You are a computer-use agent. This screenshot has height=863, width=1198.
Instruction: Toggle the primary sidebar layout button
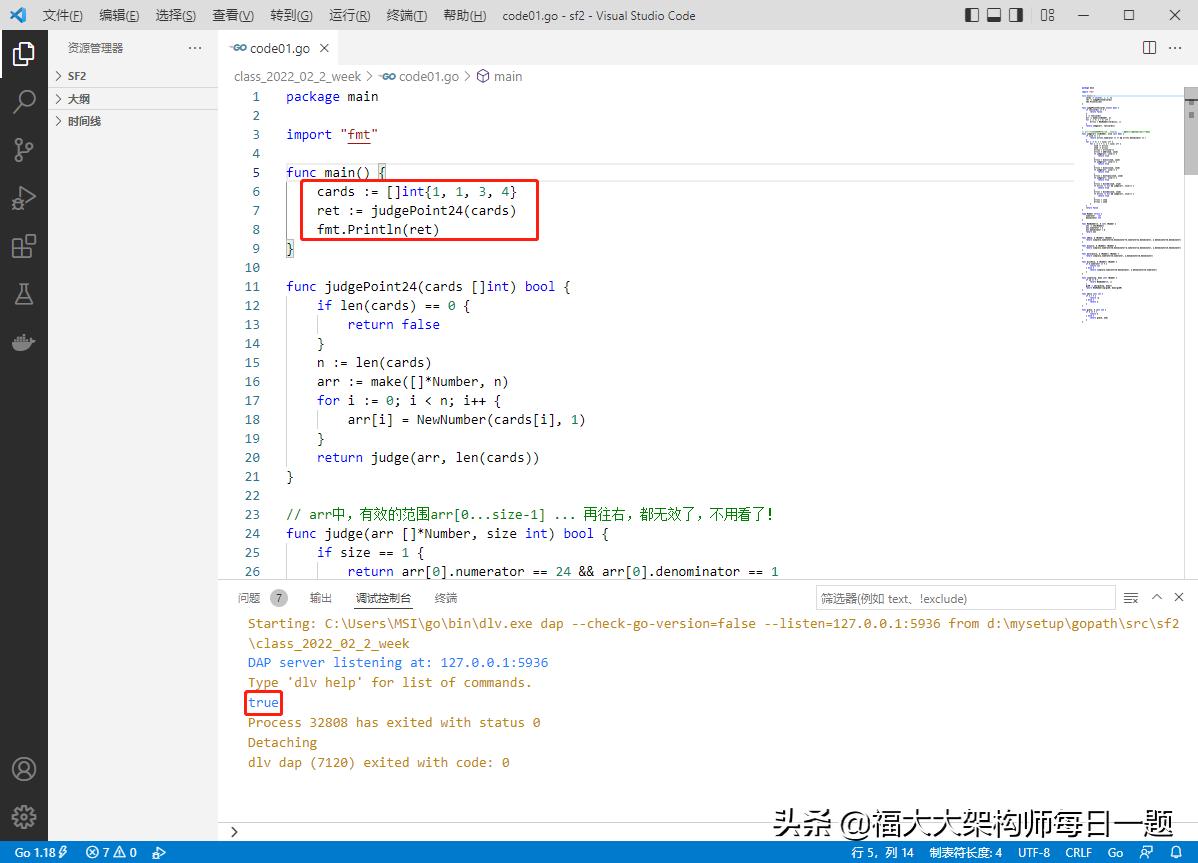(x=972, y=15)
